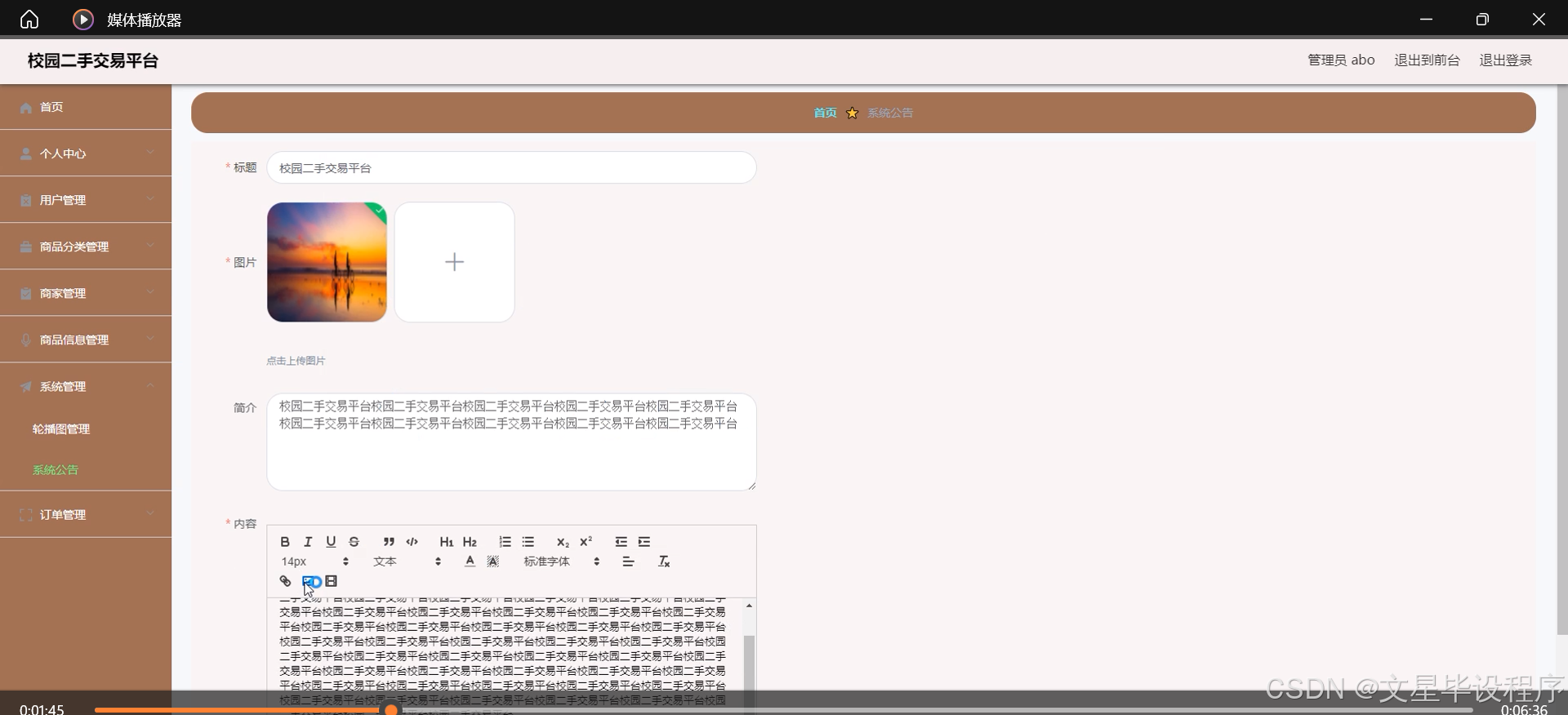Toggle strikethrough formatting in content editor
Screen dimensions: 1568x715
pyautogui.click(x=354, y=542)
